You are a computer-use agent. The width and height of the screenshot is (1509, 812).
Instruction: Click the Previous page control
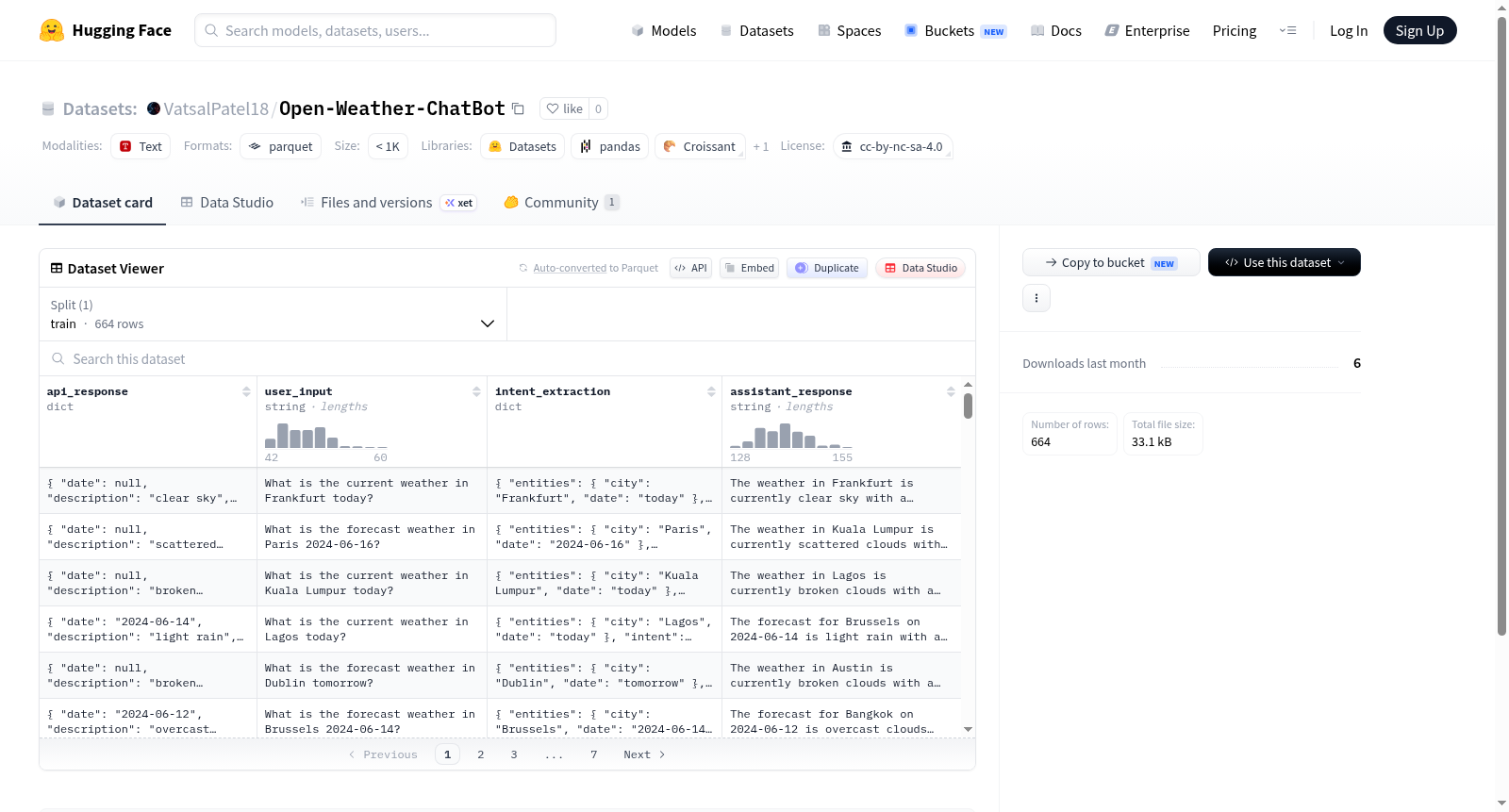383,754
